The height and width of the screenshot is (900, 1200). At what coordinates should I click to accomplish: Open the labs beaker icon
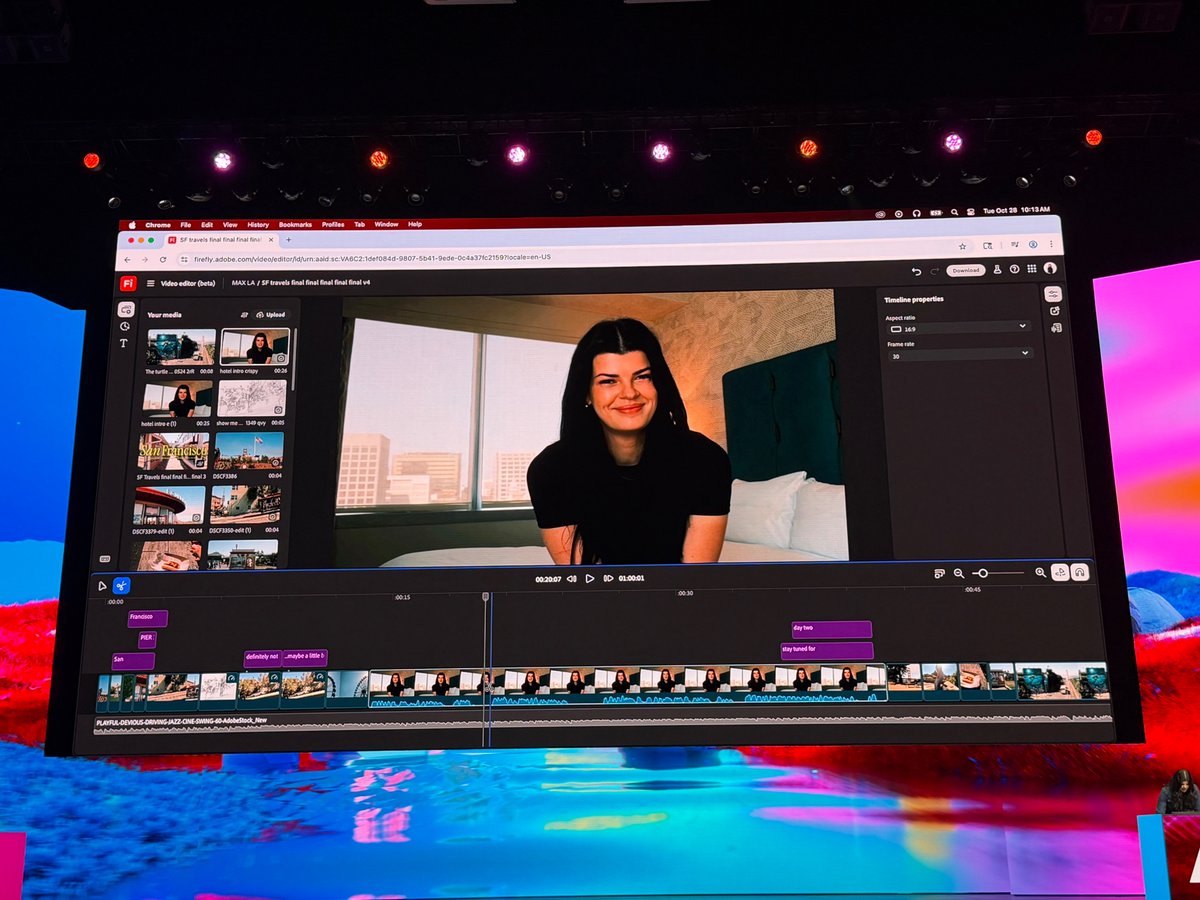click(x=997, y=269)
